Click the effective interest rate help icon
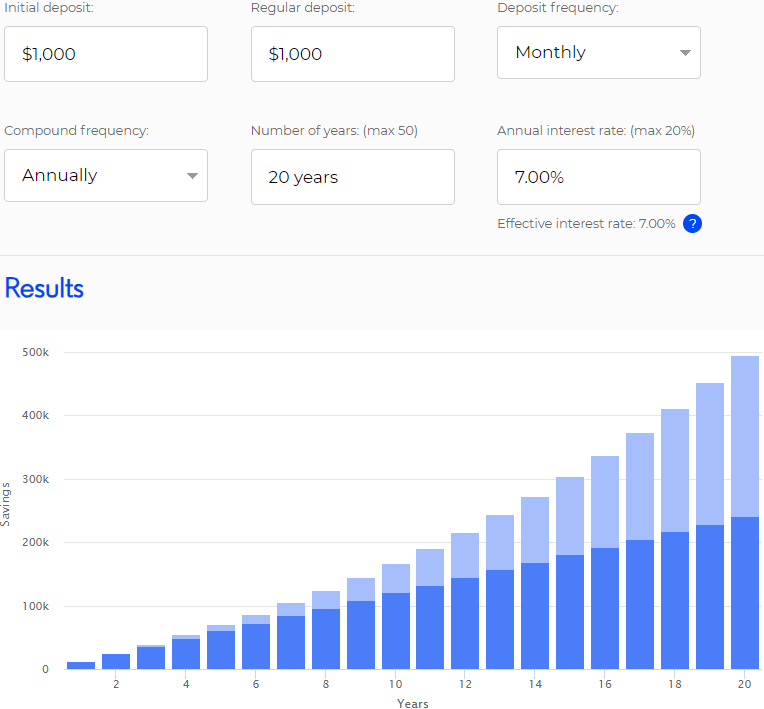 692,224
